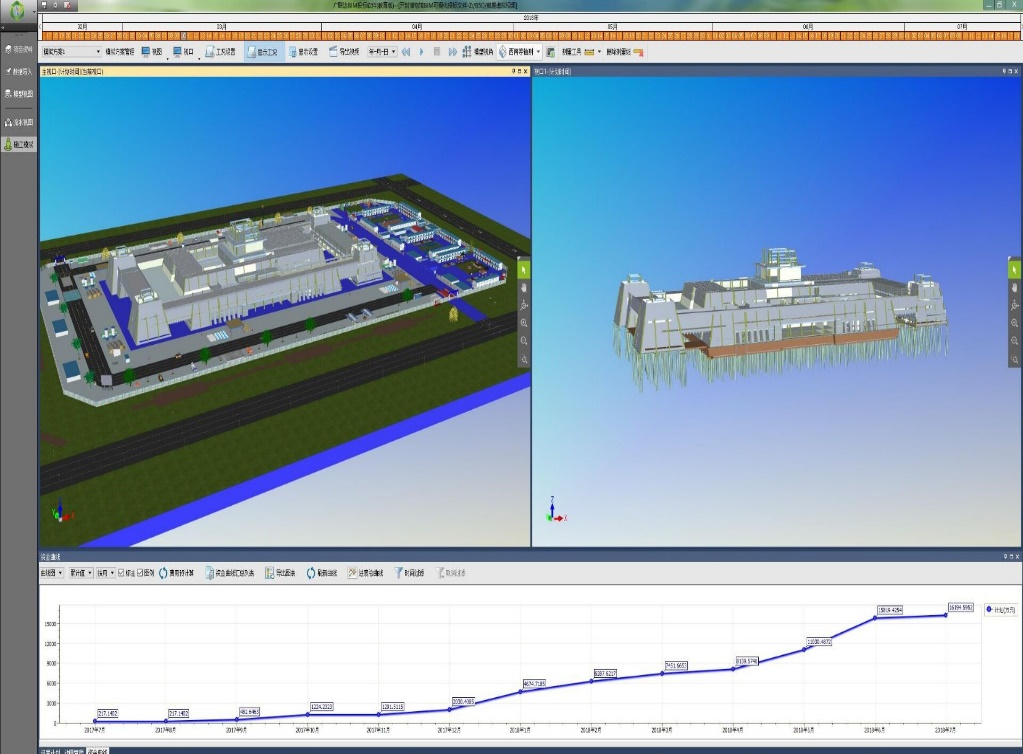Activate green pointer select tool in left viewport

(x=525, y=269)
